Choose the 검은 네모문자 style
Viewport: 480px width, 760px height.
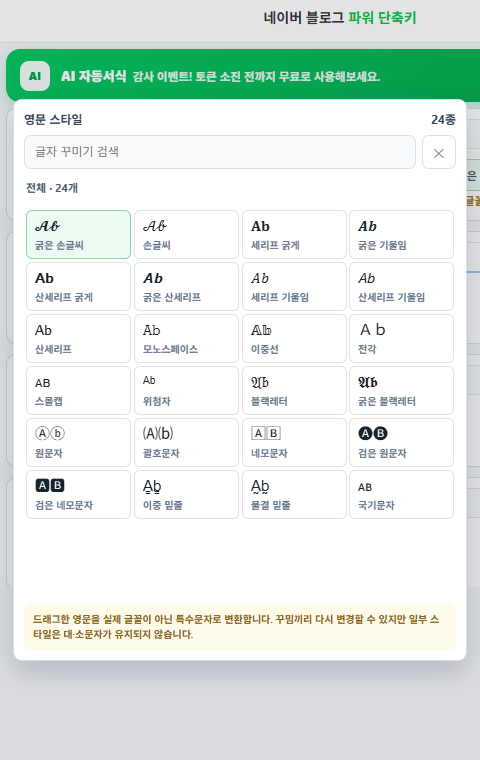79,494
